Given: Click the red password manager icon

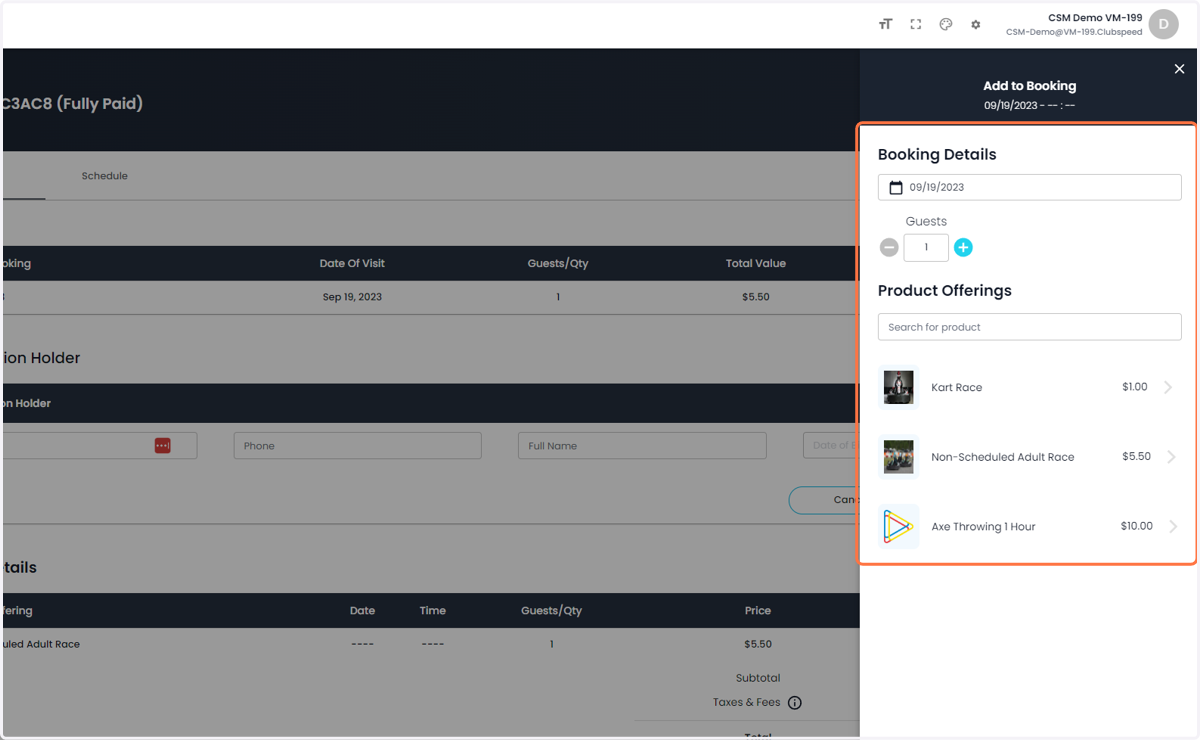Looking at the screenshot, I should 162,445.
